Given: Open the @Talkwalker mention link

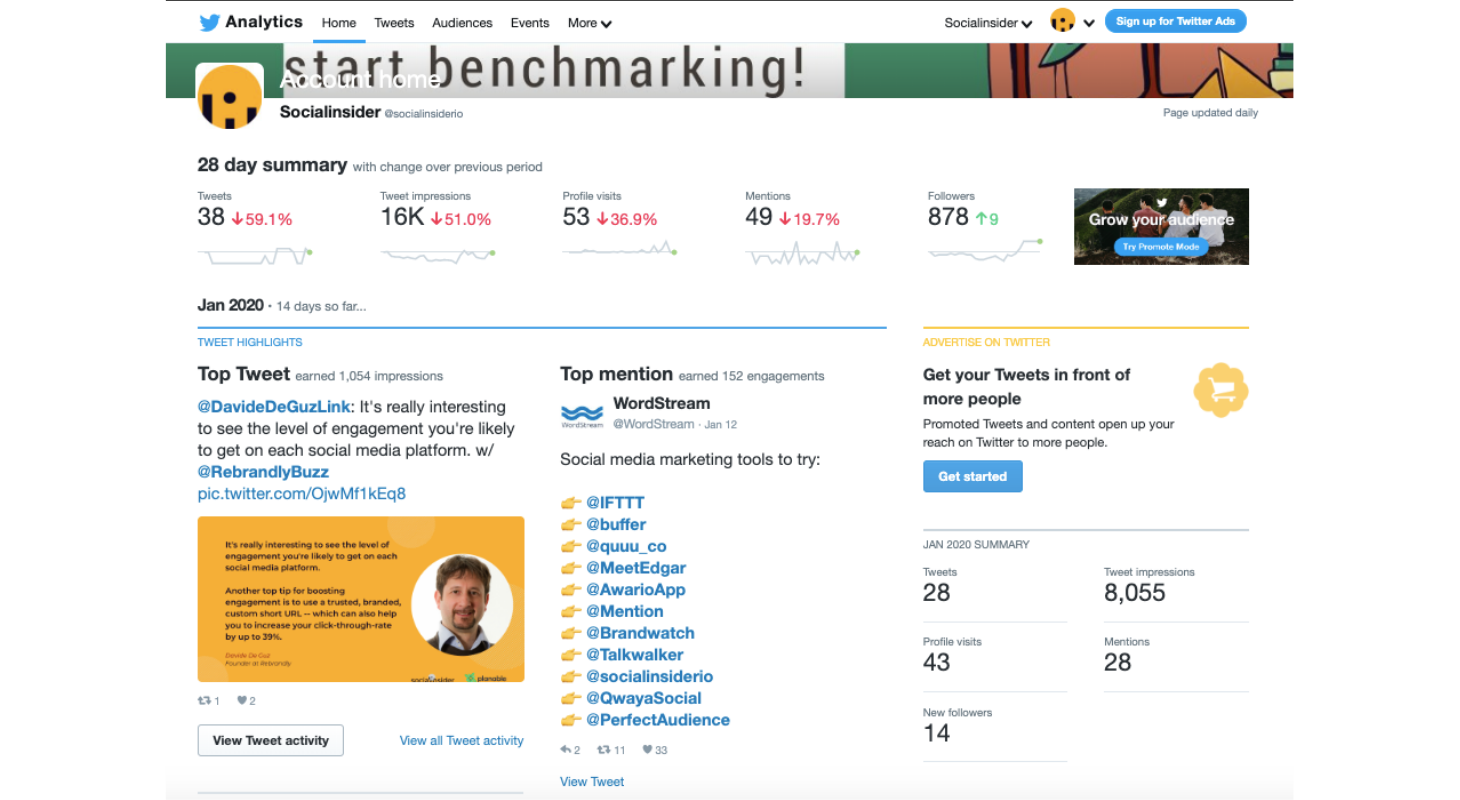Looking at the screenshot, I should pos(635,655).
